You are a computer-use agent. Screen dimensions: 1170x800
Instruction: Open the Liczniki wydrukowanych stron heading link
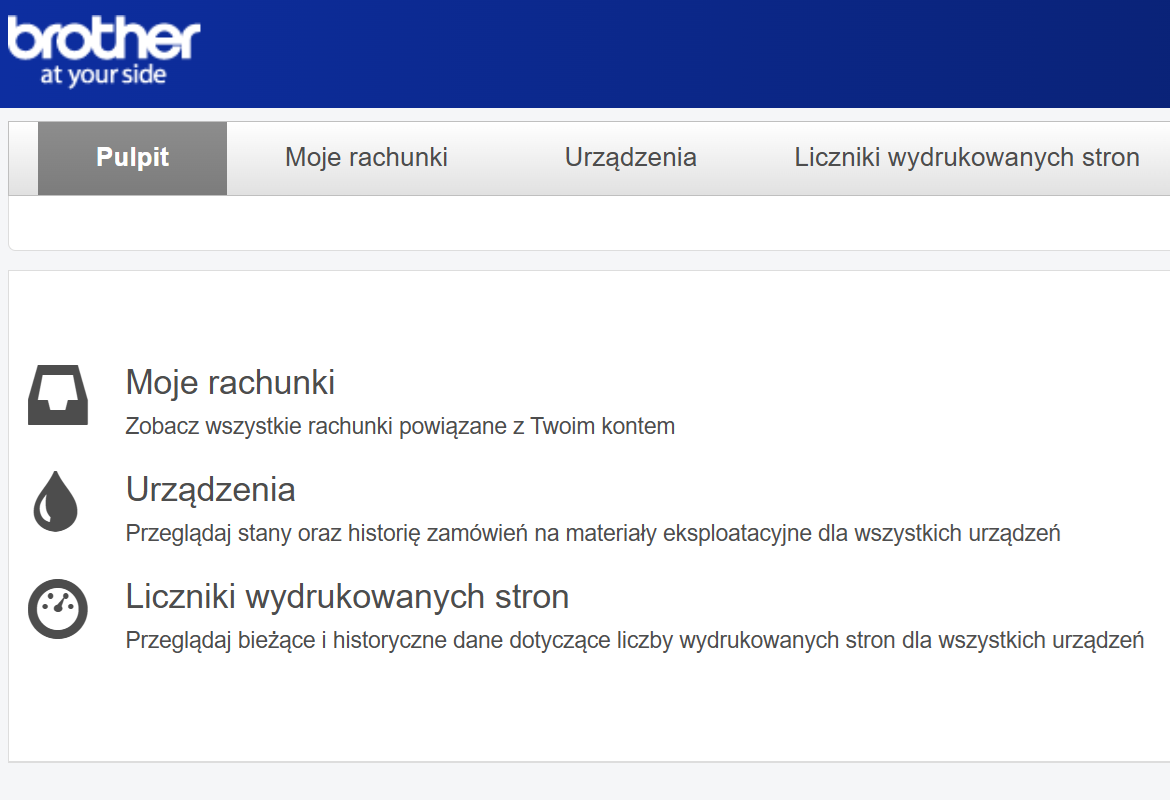click(347, 597)
